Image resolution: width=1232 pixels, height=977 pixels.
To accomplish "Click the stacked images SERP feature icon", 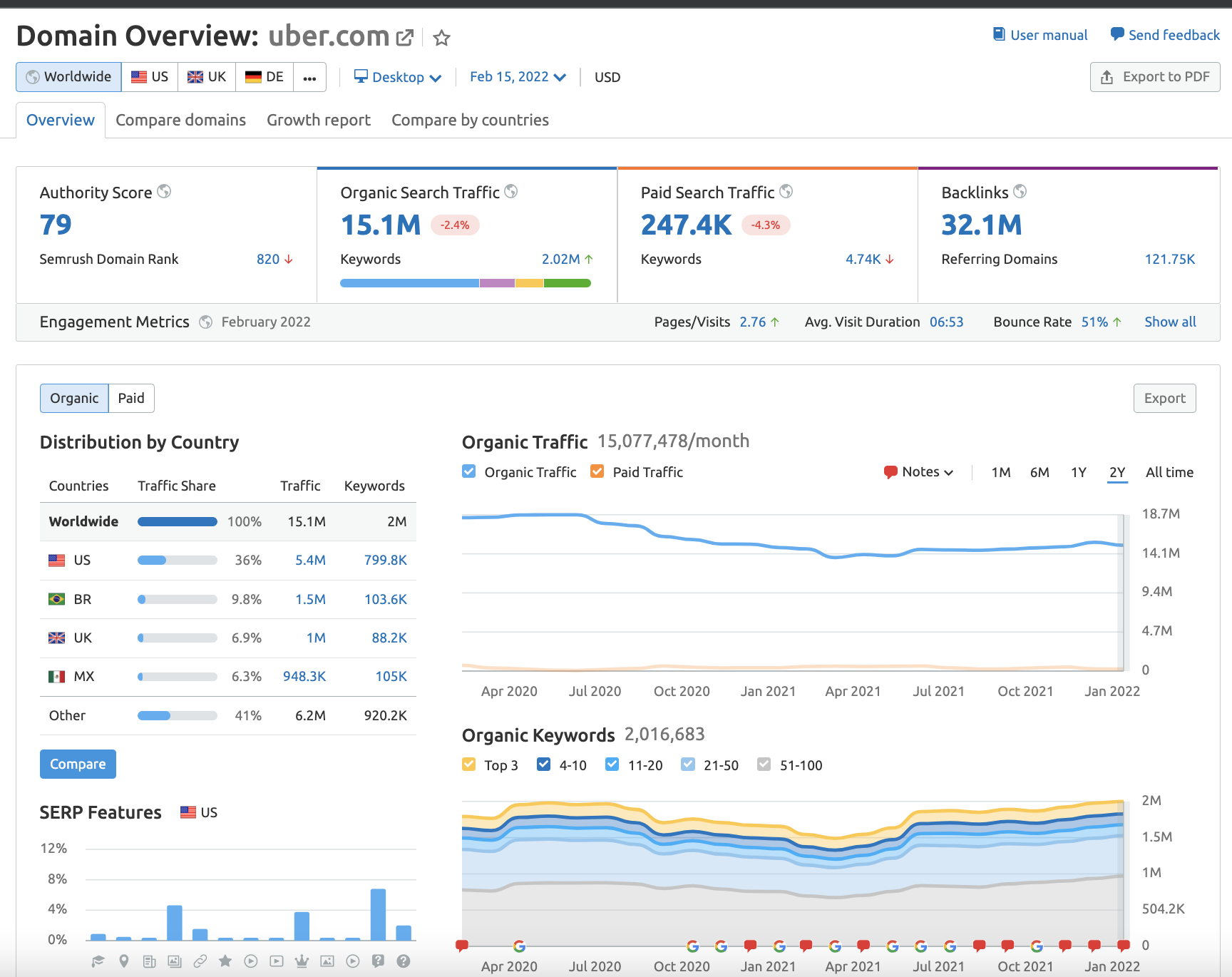I will tap(175, 961).
